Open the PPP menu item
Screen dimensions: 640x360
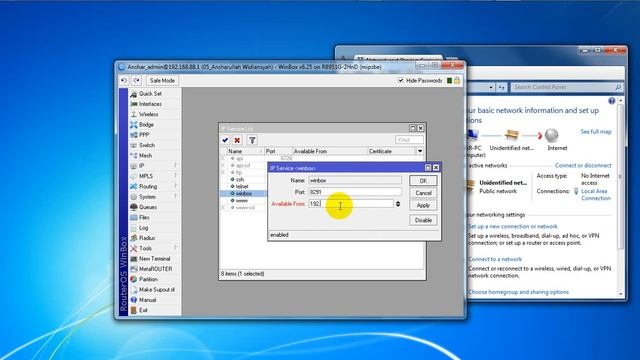pos(144,135)
